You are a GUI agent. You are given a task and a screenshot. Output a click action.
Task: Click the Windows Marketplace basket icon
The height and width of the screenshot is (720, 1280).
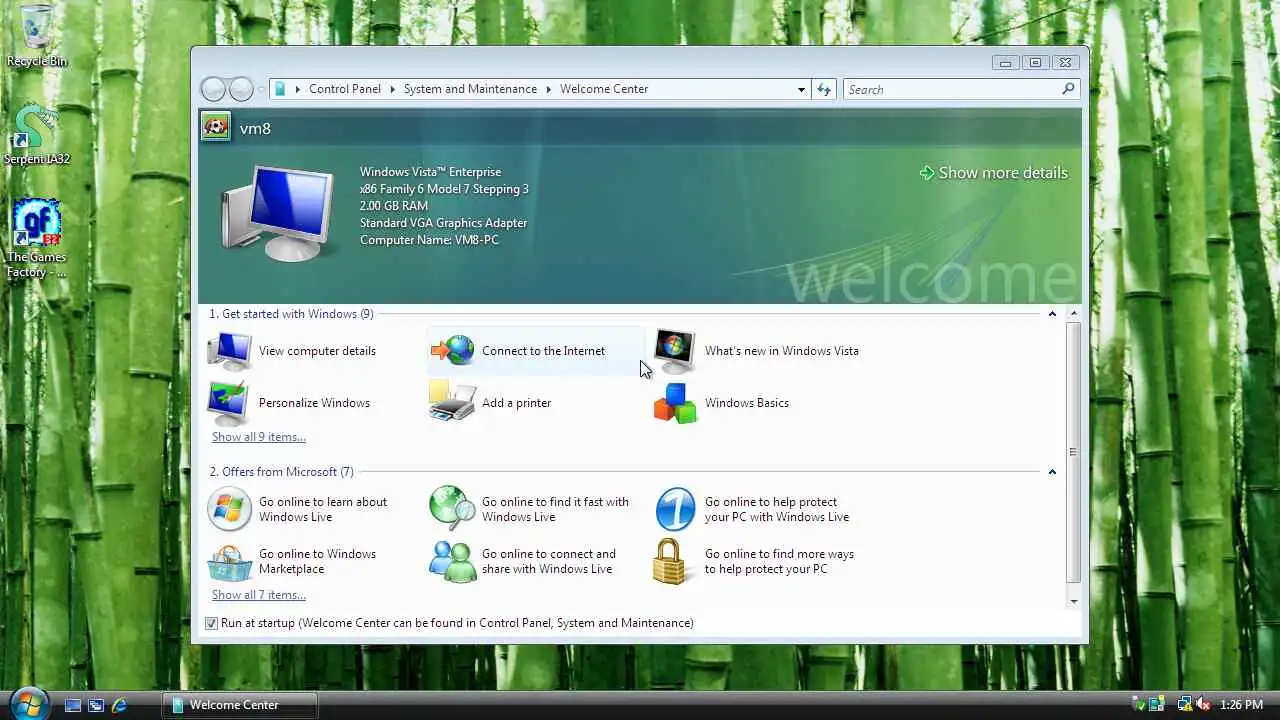(229, 561)
